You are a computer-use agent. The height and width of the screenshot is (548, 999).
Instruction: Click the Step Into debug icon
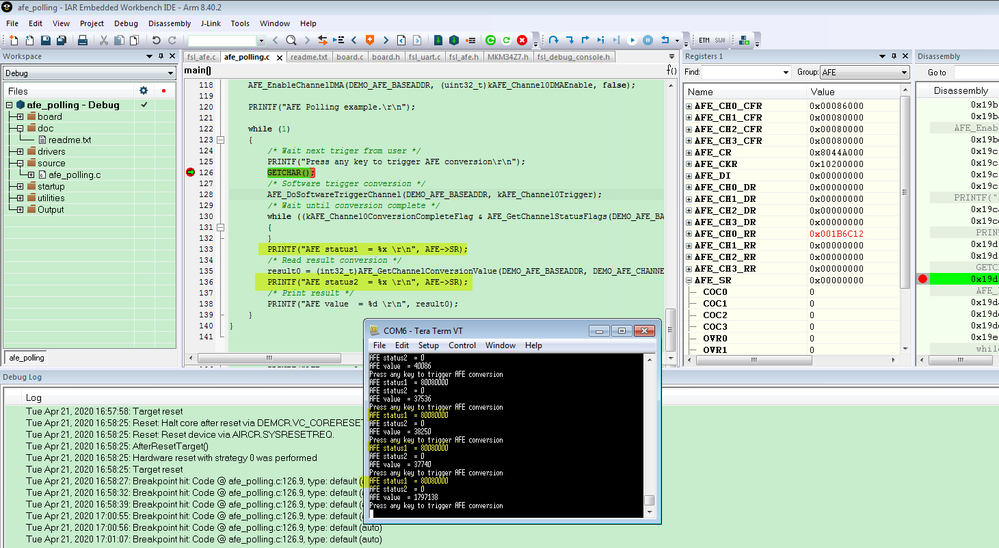point(569,40)
